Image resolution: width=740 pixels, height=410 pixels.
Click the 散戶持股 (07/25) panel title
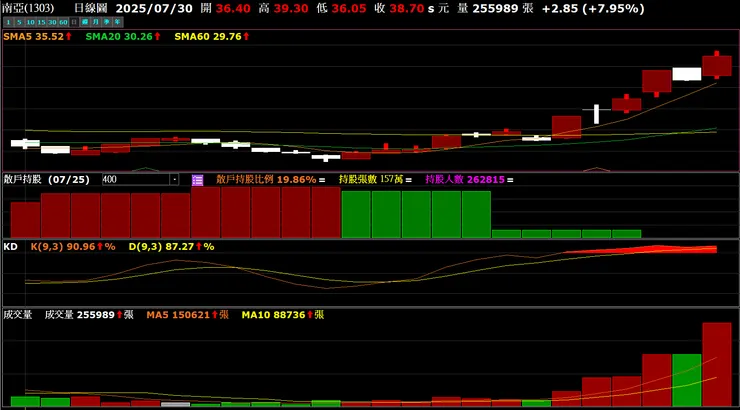tap(46, 180)
